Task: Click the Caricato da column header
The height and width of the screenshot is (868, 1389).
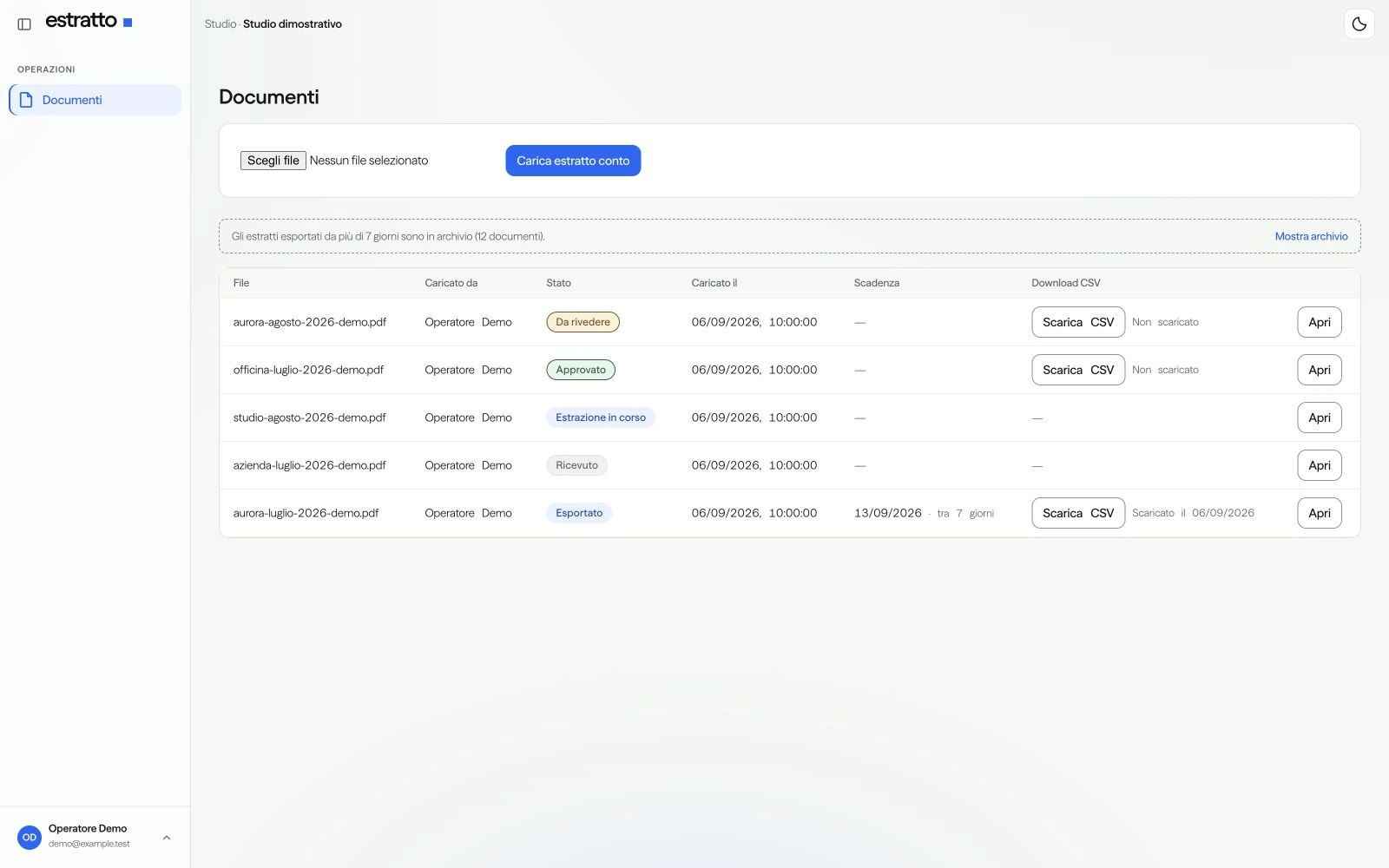Action: tap(451, 283)
